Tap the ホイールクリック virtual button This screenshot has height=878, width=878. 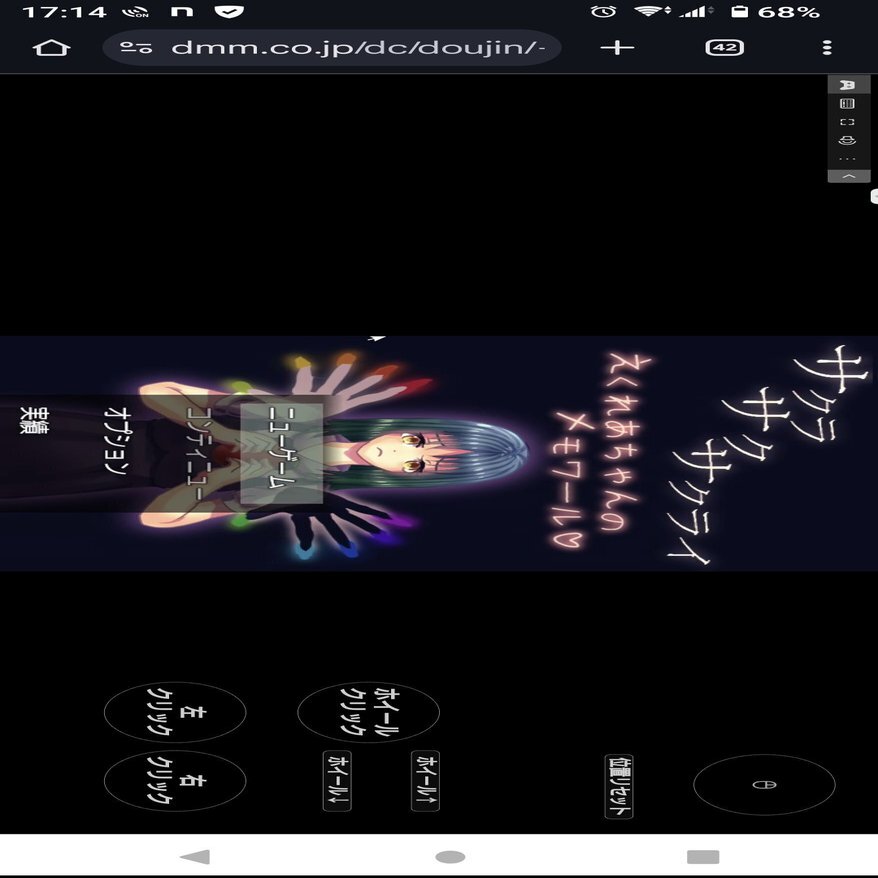point(368,712)
